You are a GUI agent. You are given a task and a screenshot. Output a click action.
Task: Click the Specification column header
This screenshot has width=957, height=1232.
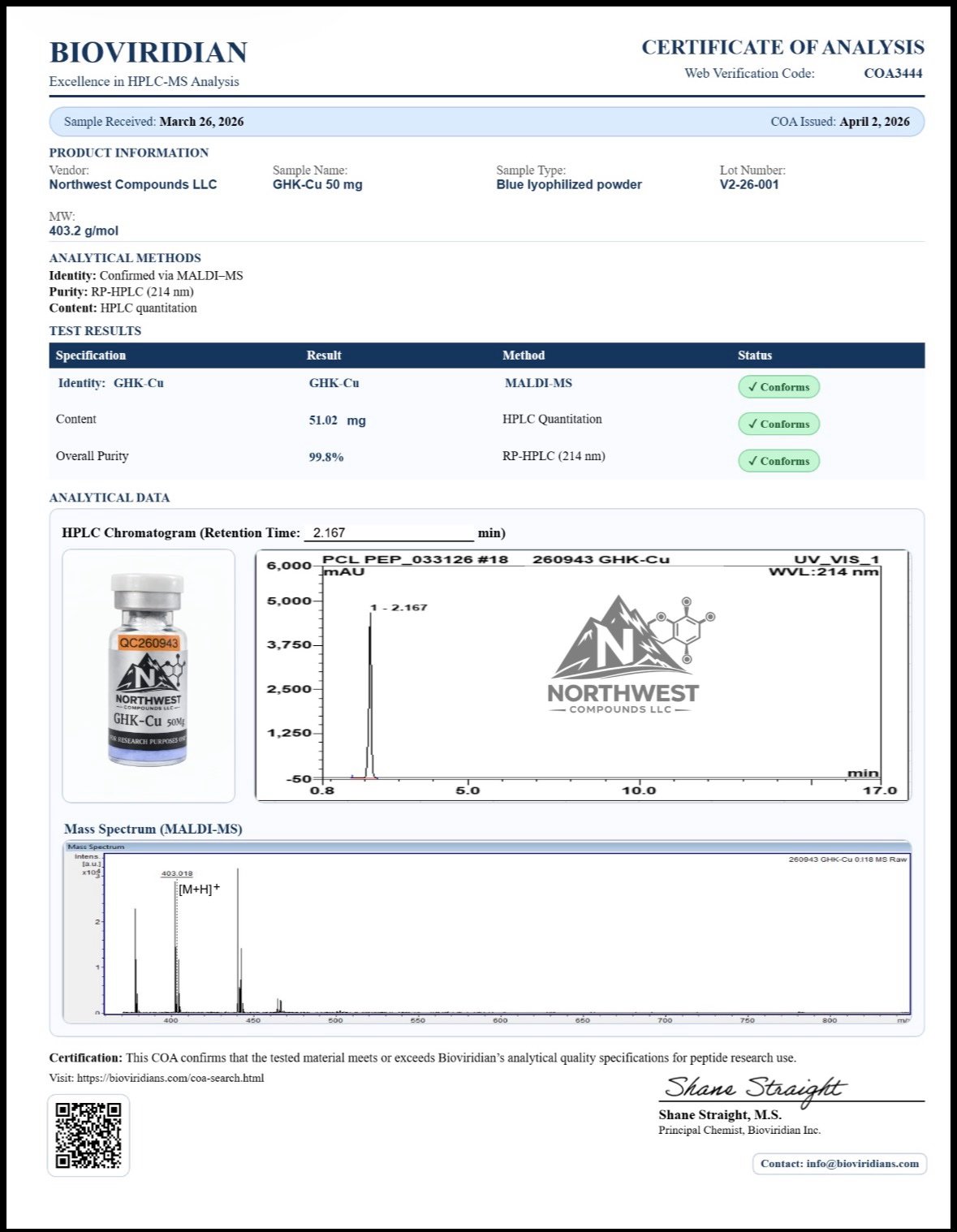[91, 355]
